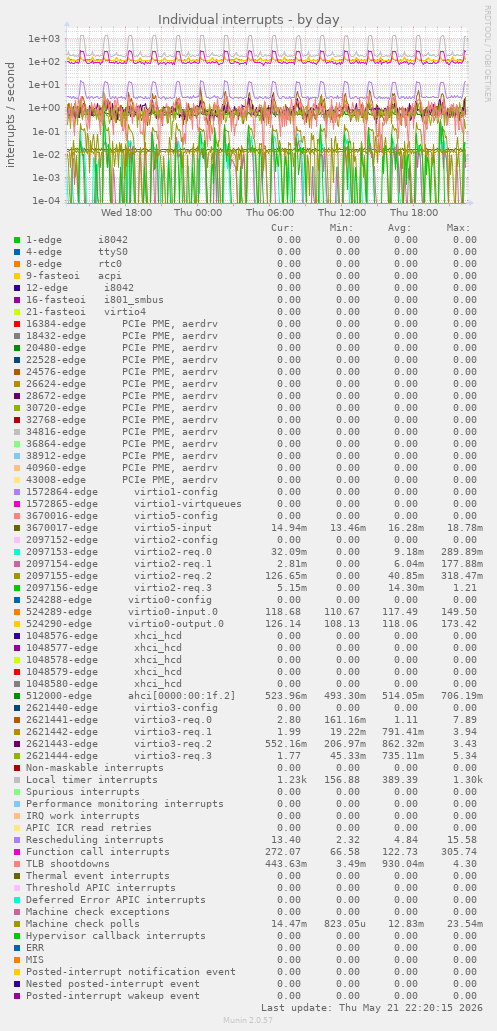The image size is (497, 1031).
Task: Click the RRDTOOL / TOBI OETIKER watermark
Action: pyautogui.click(x=486, y=53)
